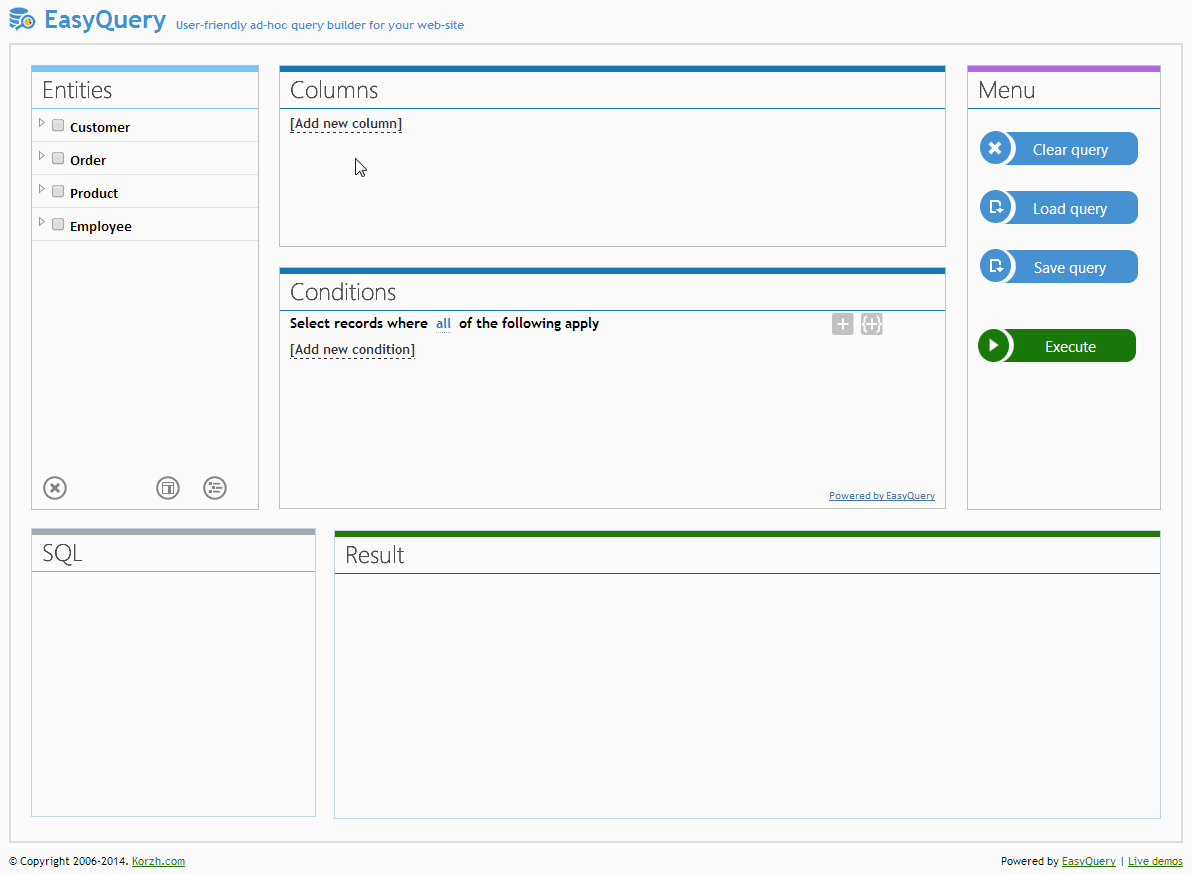Check the Product entity checkbox

tap(57, 190)
